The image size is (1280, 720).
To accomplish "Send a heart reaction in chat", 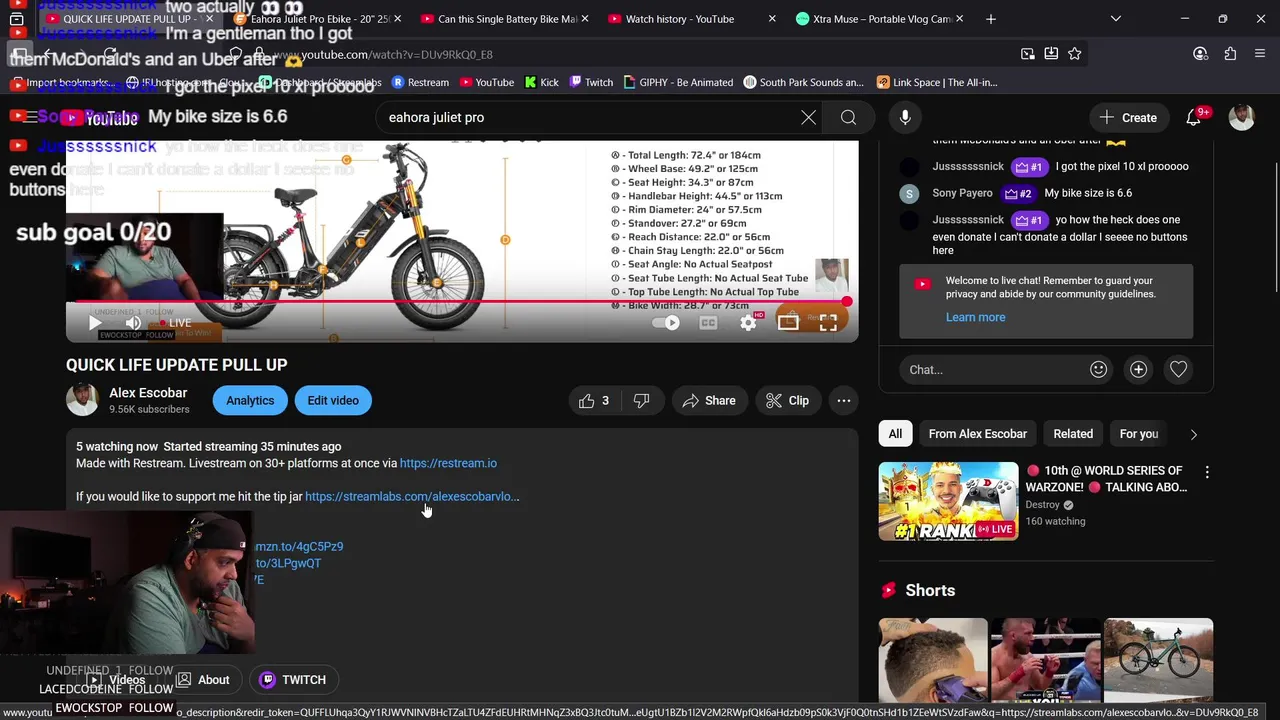I will pyautogui.click(x=1178, y=370).
